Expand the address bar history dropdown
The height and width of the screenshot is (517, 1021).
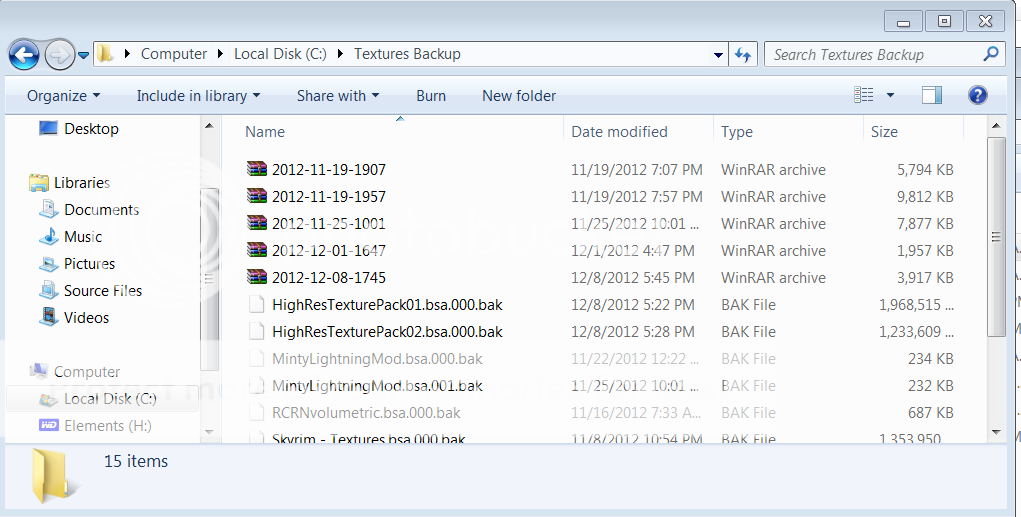718,55
